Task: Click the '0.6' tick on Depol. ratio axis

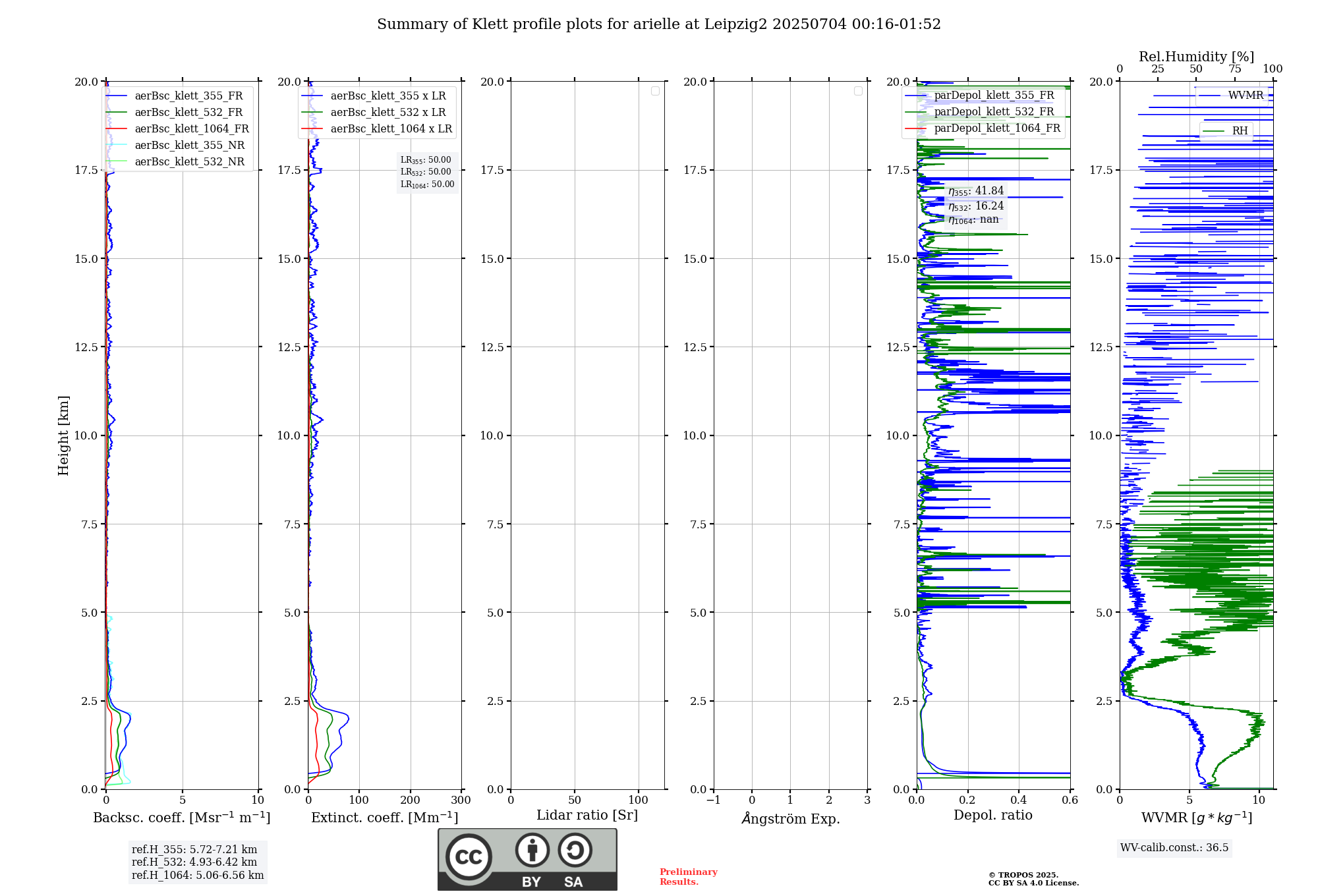Action: point(1070,800)
